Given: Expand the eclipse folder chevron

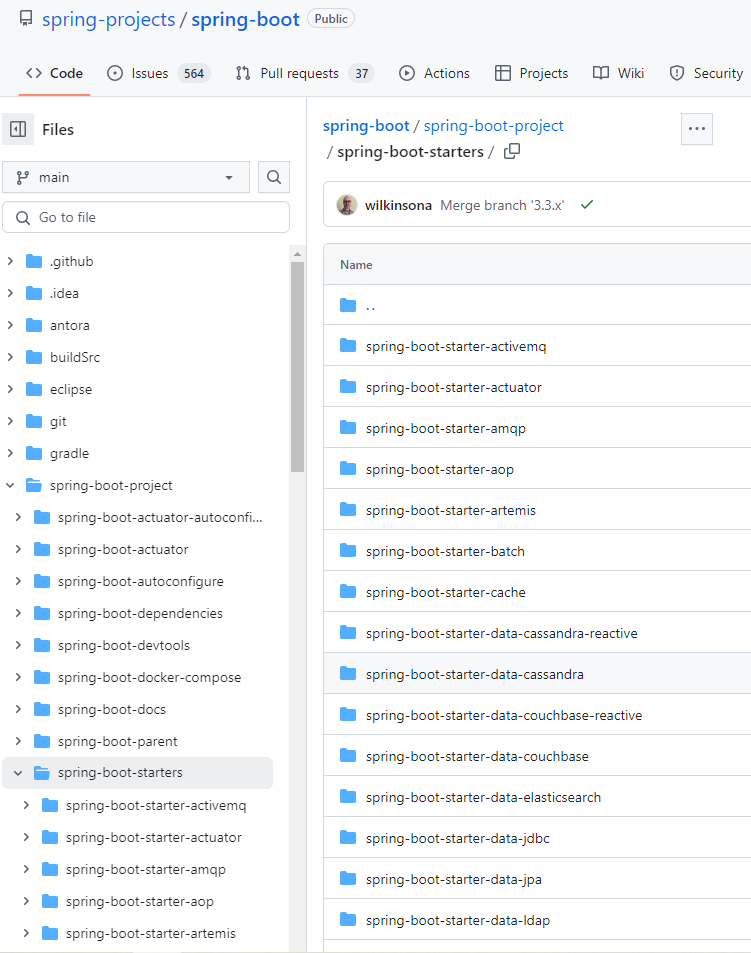Looking at the screenshot, I should pyautogui.click(x=10, y=389).
